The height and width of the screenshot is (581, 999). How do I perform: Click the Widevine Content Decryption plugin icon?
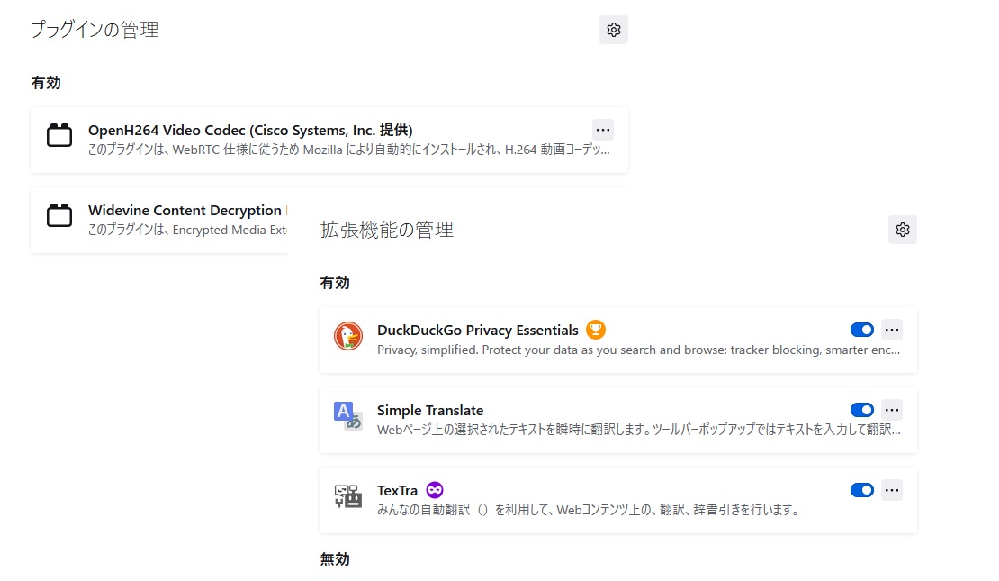coord(59,215)
